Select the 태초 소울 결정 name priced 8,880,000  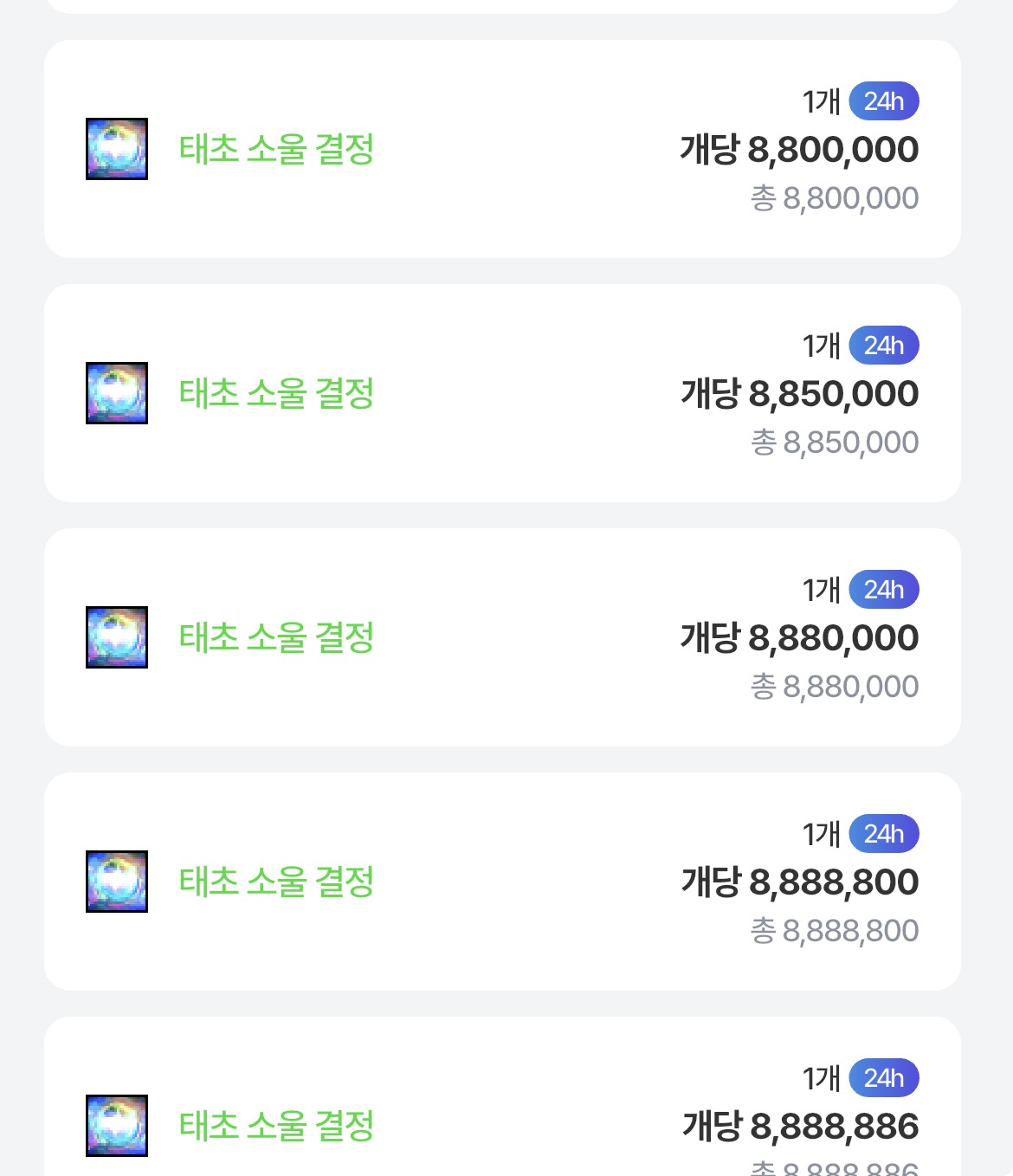pos(276,637)
